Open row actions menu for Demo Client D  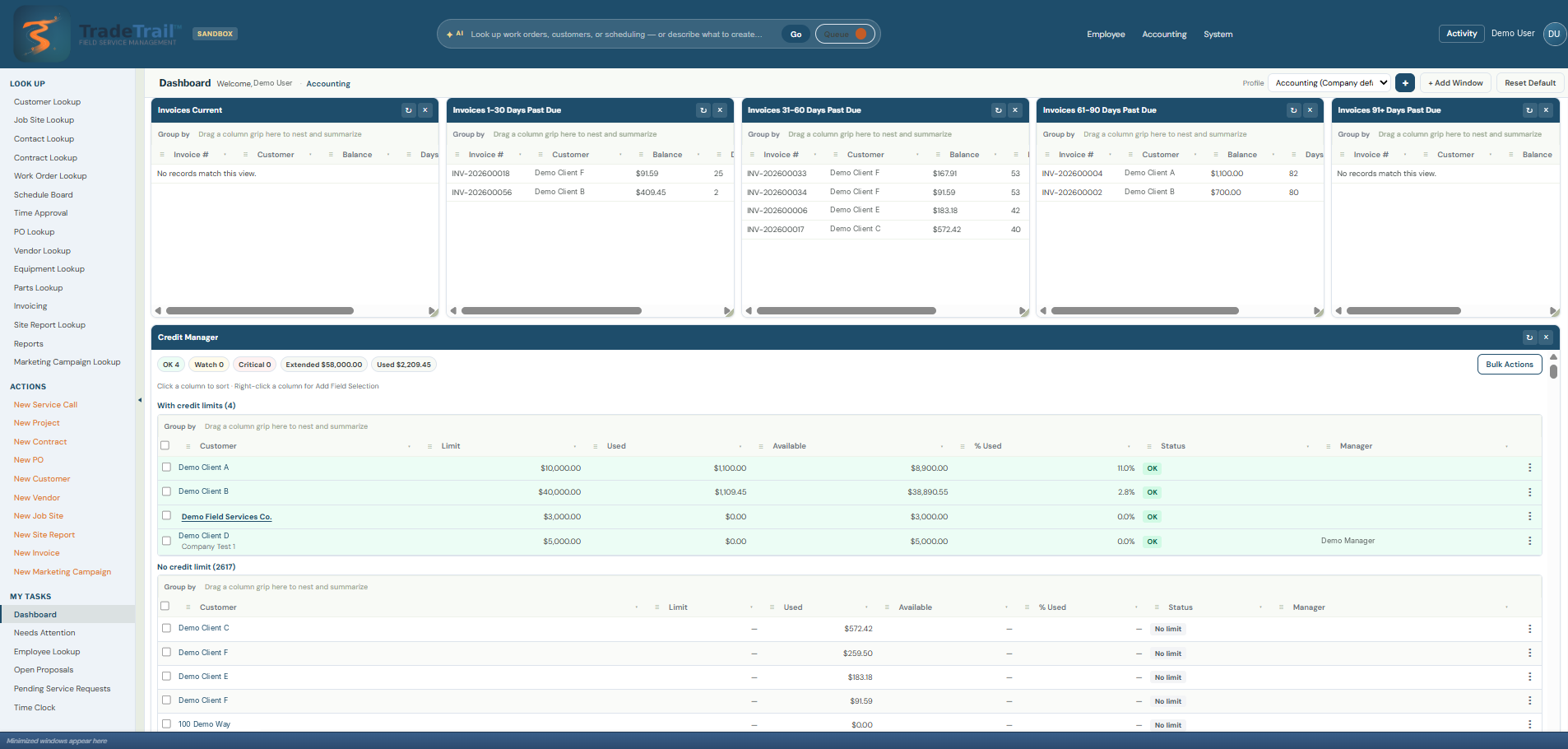(1530, 541)
